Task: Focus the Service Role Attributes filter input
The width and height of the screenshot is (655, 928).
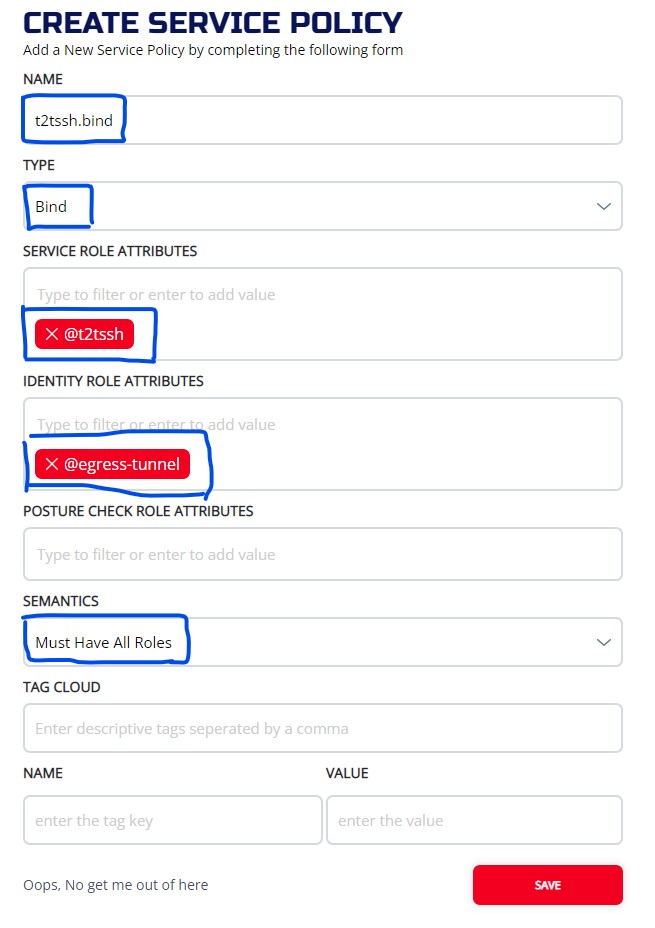Action: [322, 295]
